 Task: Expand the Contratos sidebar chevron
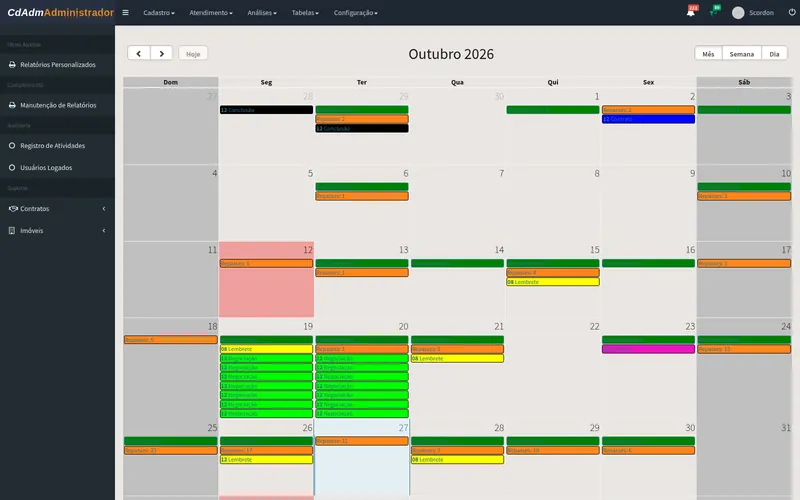104,209
